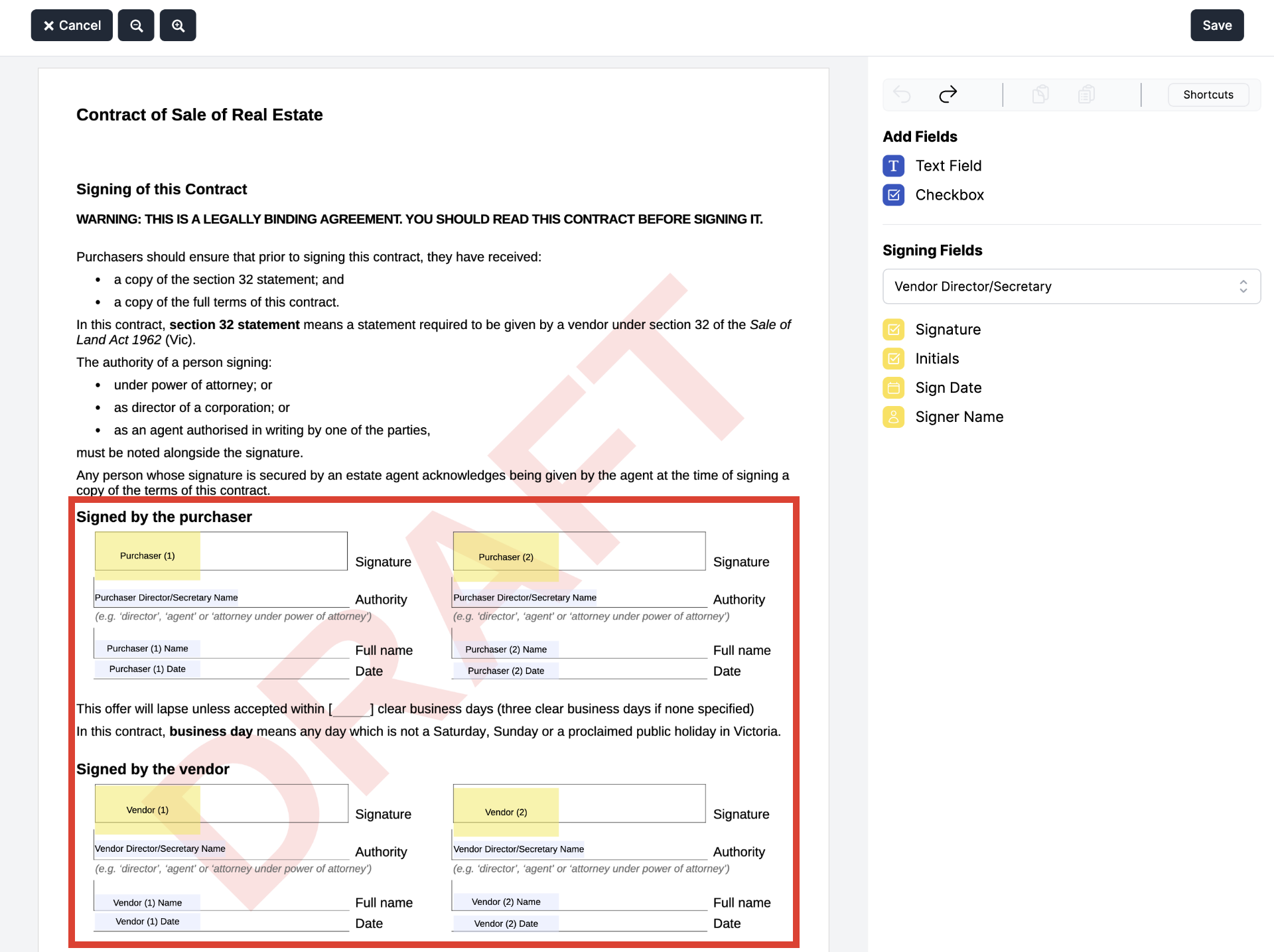Open the Shortcuts panel
Screen dimensions: 1274x952
(x=1208, y=95)
